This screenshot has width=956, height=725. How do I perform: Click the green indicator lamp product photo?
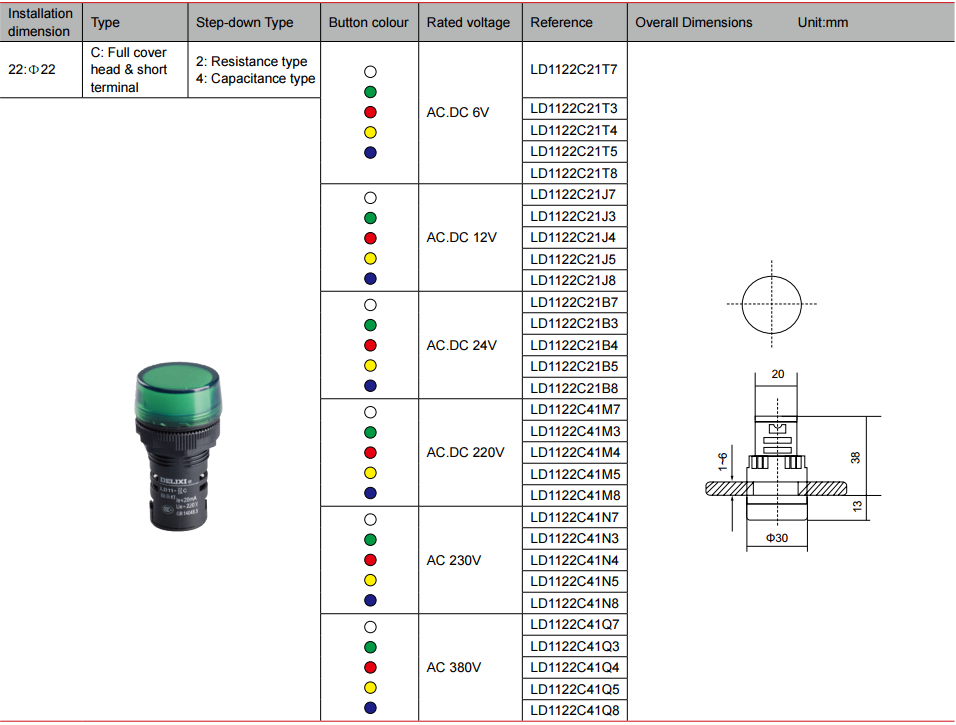(x=178, y=446)
